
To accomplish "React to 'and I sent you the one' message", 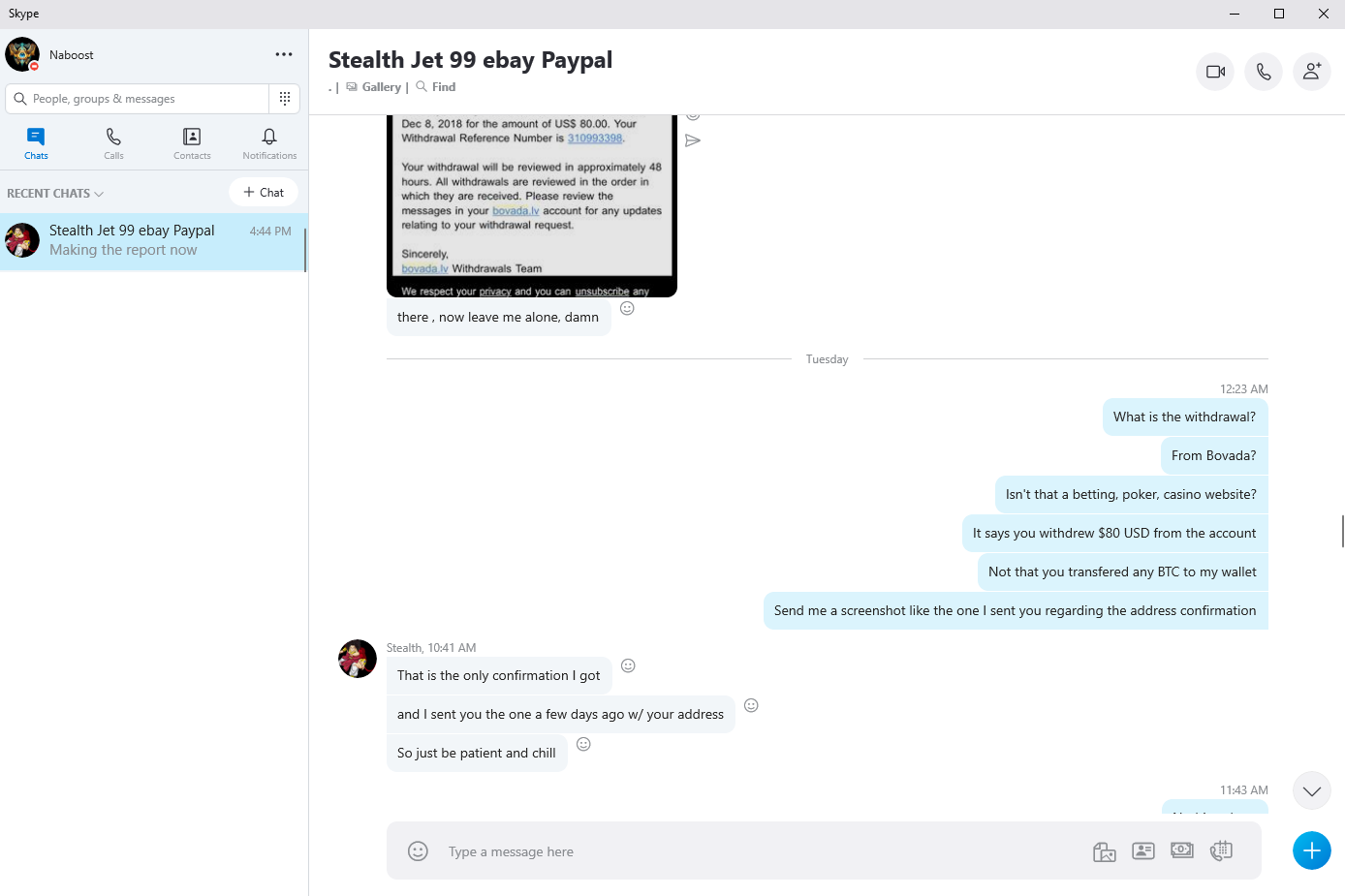I will coord(751,705).
